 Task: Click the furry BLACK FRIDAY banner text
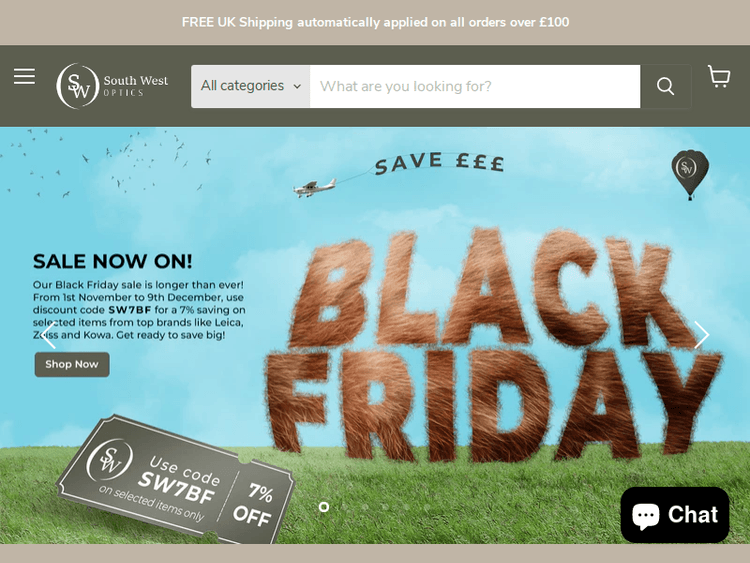click(x=493, y=344)
